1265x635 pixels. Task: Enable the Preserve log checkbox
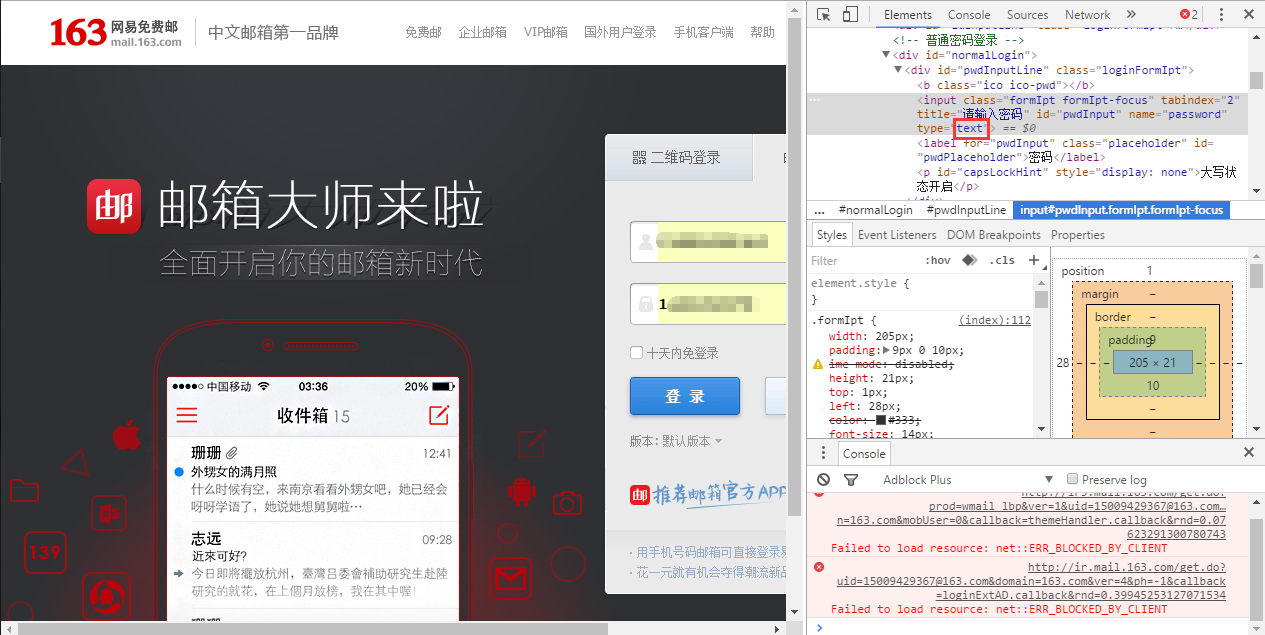tap(1073, 480)
